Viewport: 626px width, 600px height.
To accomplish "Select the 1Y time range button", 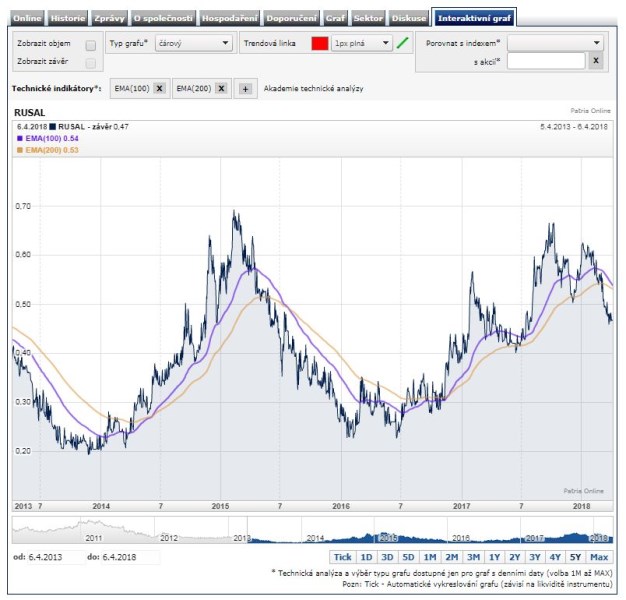I will point(494,557).
